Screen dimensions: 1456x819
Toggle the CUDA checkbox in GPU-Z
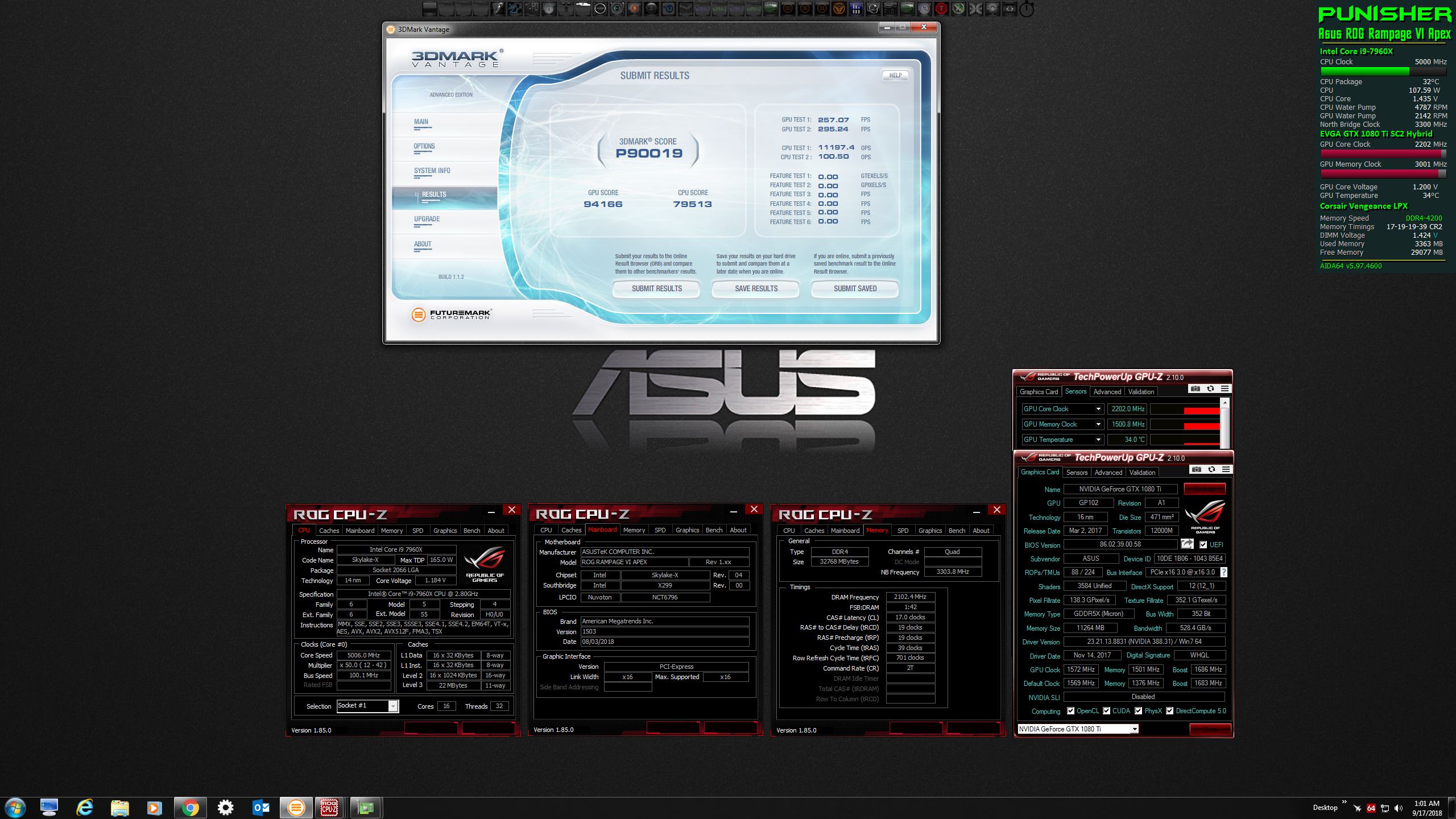pos(1107,711)
